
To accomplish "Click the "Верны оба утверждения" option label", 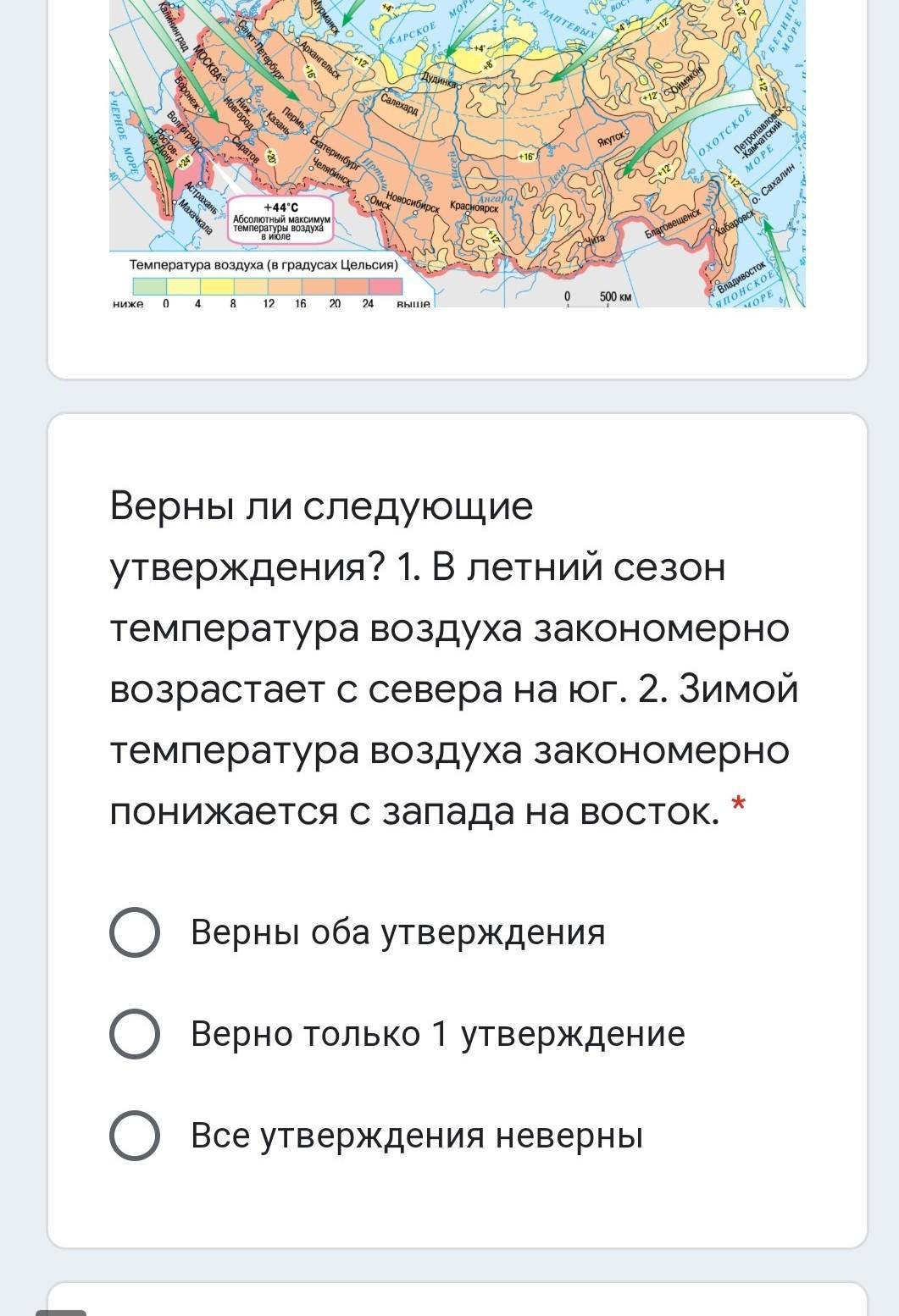I will click(398, 932).
